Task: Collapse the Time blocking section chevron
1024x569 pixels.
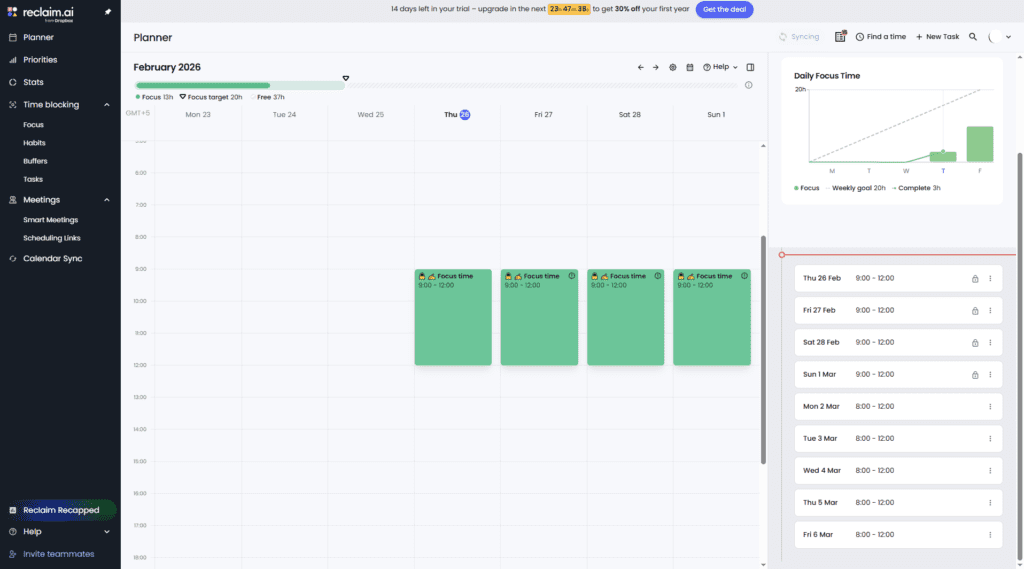Action: 107,105
